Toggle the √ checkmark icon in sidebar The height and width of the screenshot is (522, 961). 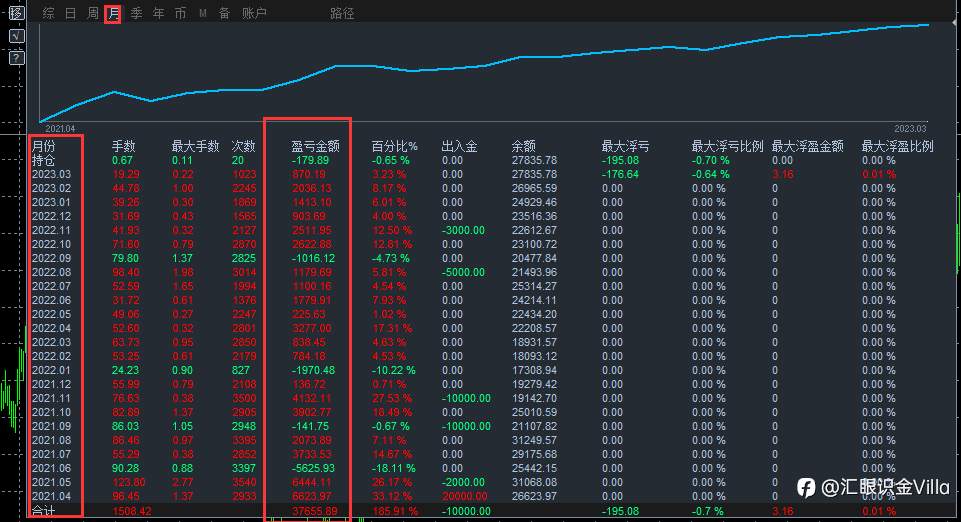[17, 36]
